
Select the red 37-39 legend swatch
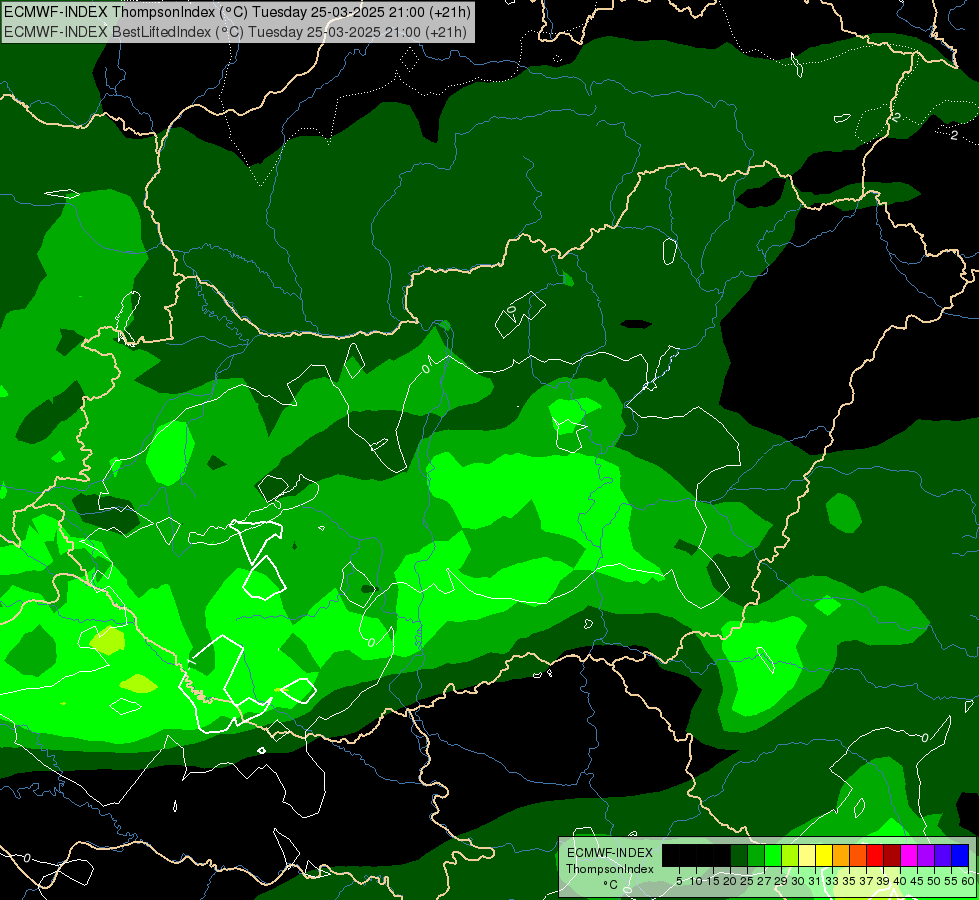[x=875, y=855]
